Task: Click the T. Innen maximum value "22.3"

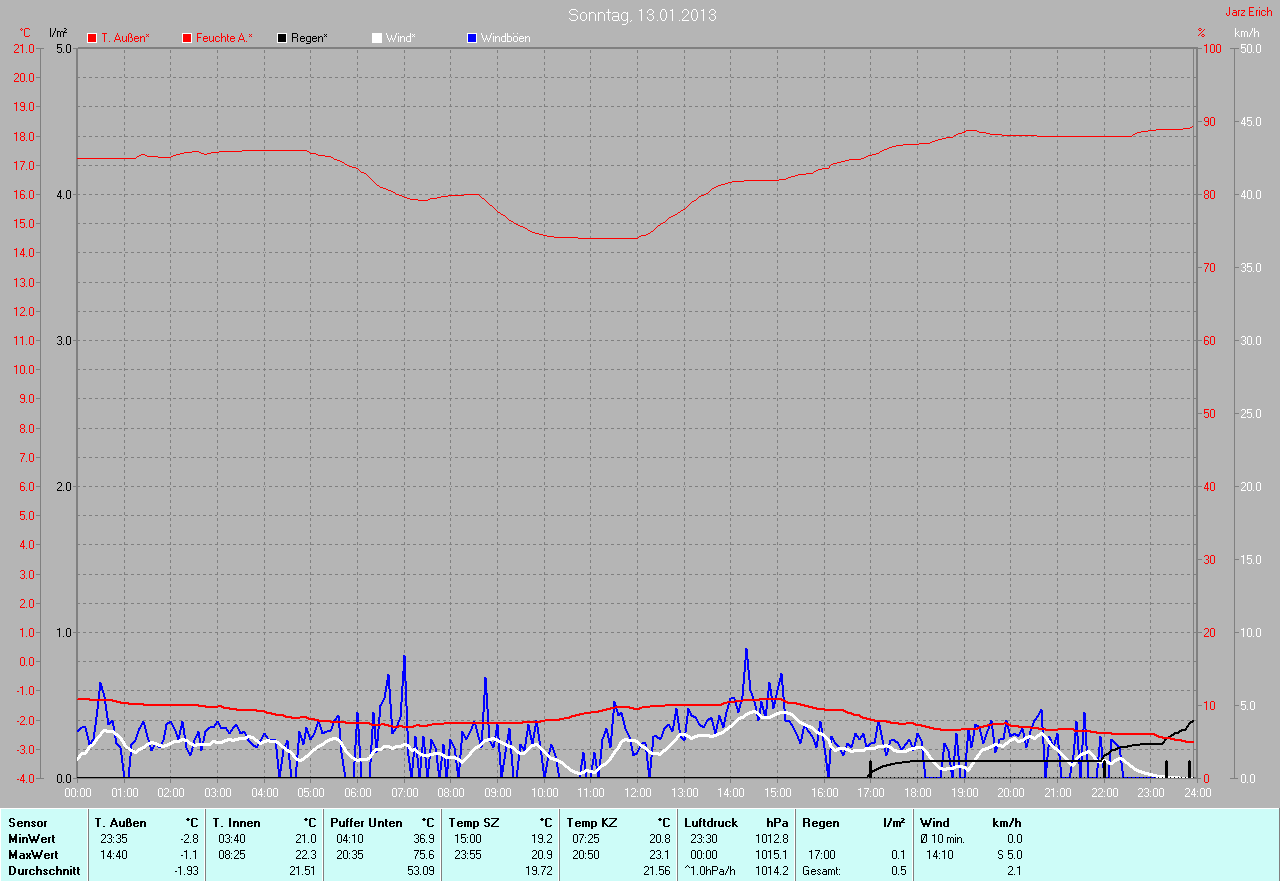Action: click(x=305, y=855)
